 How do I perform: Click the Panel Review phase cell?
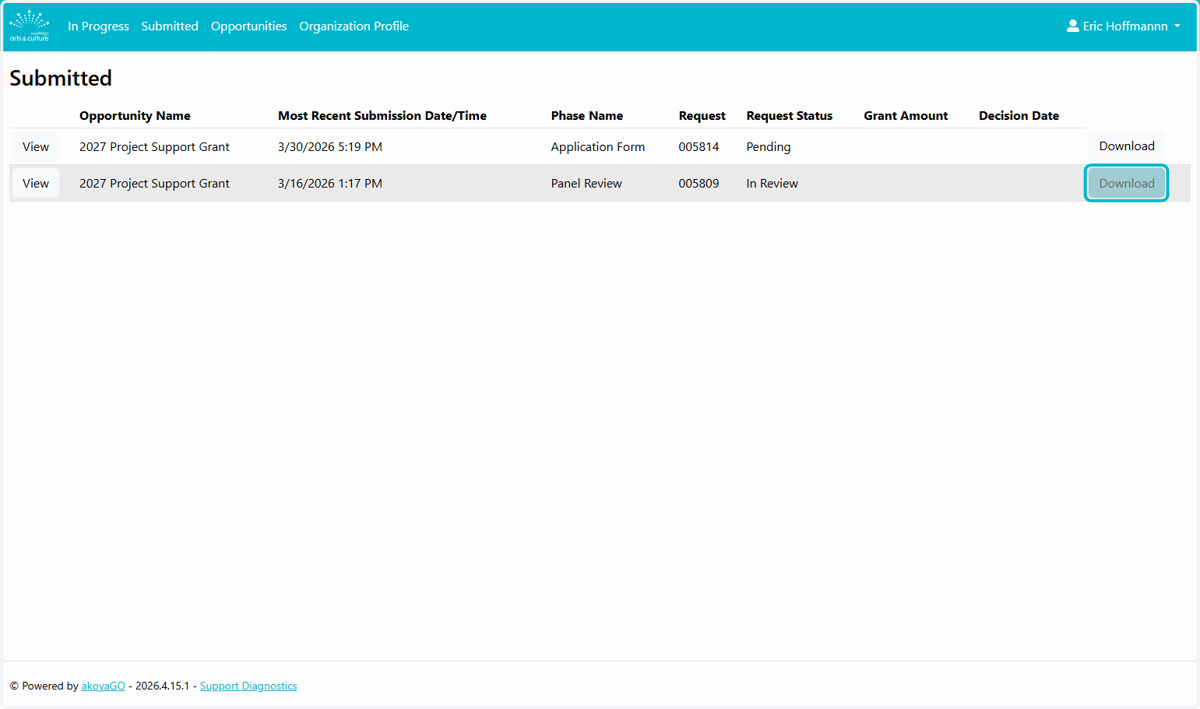click(586, 184)
